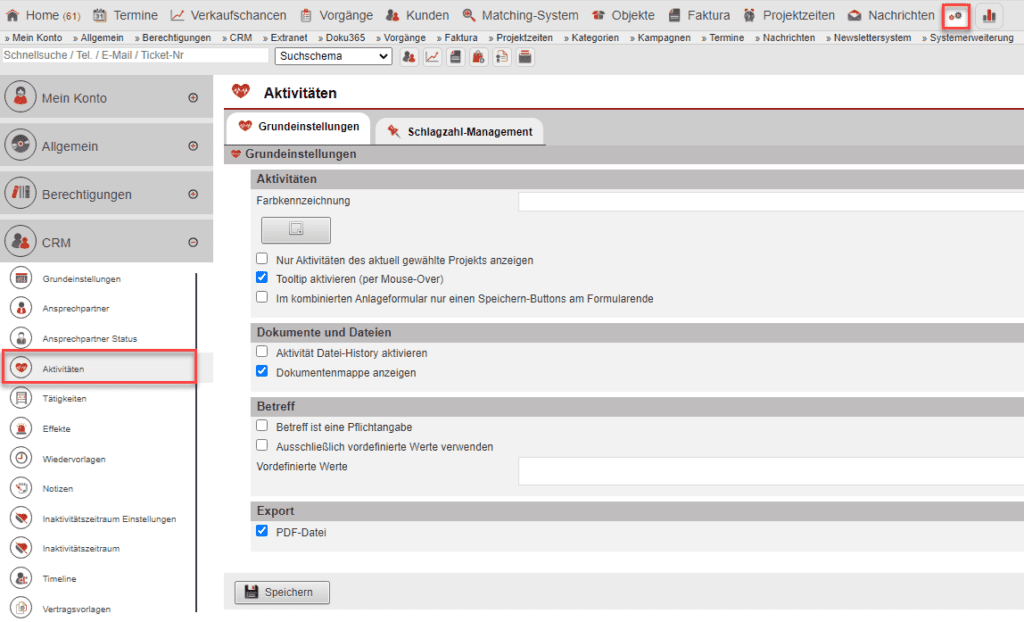The image size is (1024, 622).
Task: Enable the Aktivität Datei-History aktivieren checkbox
Action: (262, 349)
